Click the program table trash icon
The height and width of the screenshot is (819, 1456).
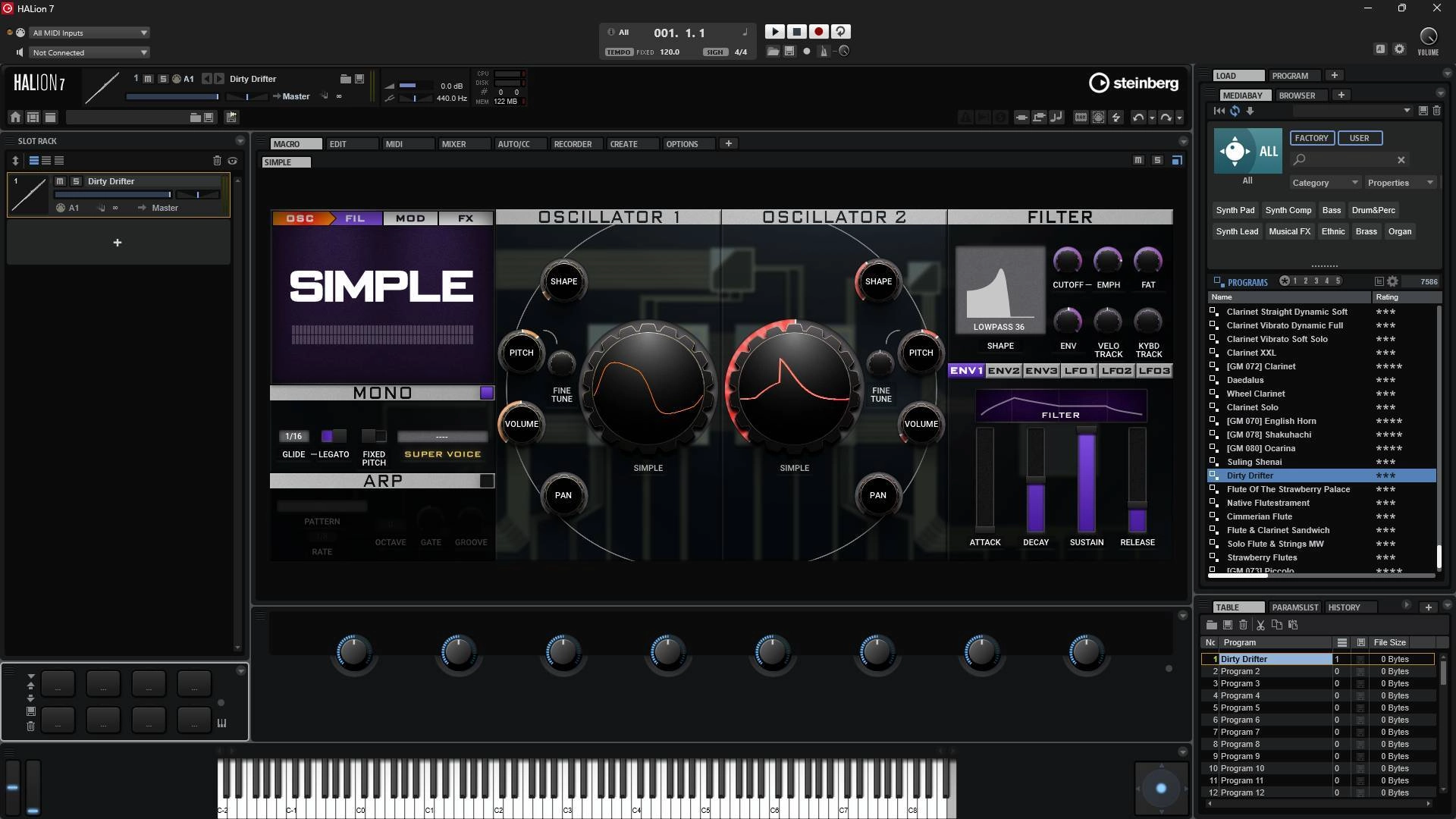1243,625
